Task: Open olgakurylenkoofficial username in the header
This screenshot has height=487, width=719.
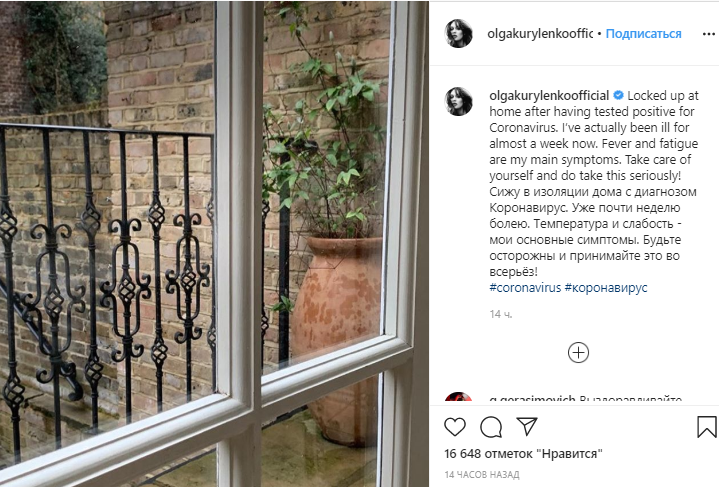Action: [540, 33]
